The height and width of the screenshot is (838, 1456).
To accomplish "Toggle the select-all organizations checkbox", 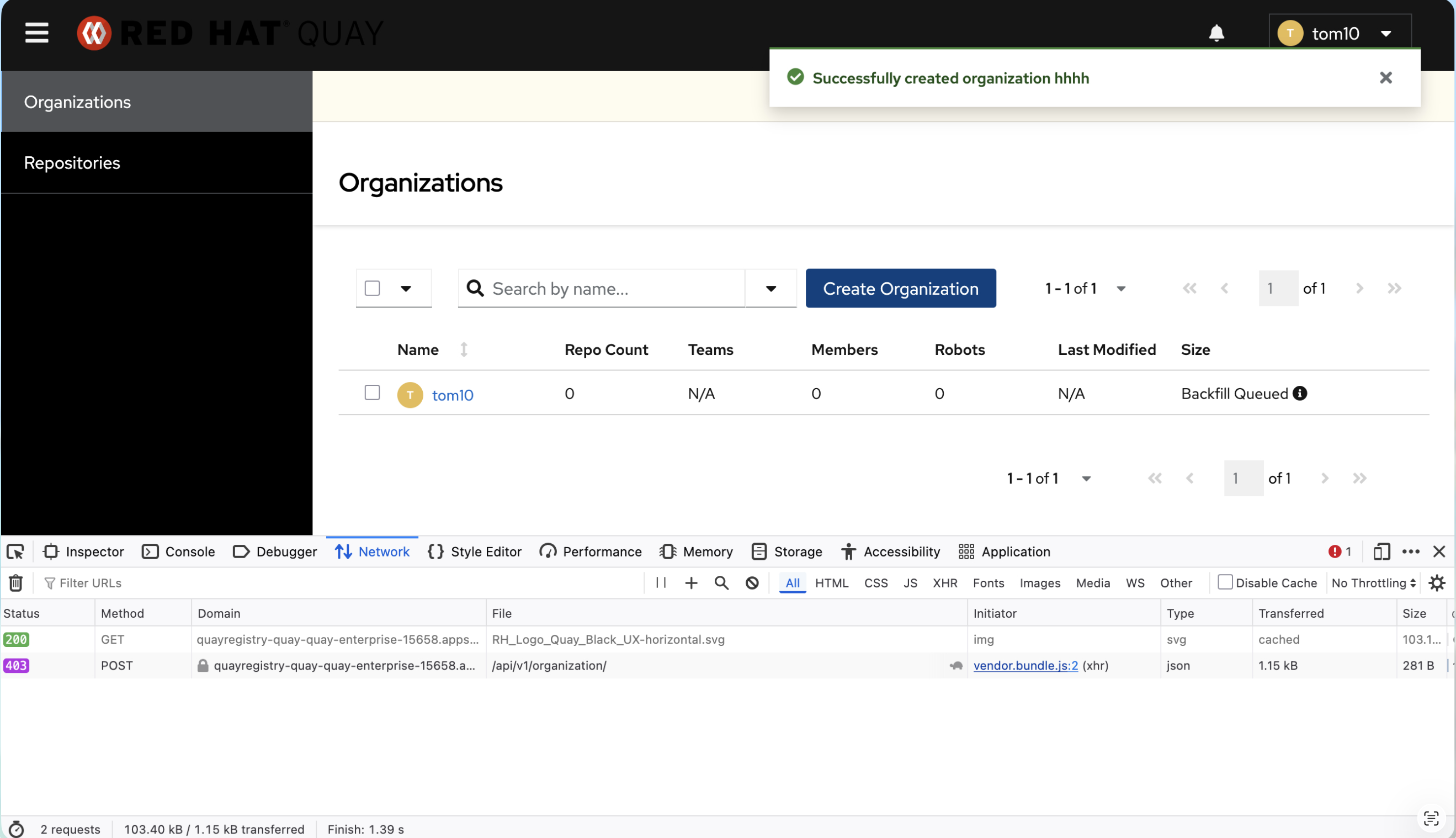I will [372, 288].
